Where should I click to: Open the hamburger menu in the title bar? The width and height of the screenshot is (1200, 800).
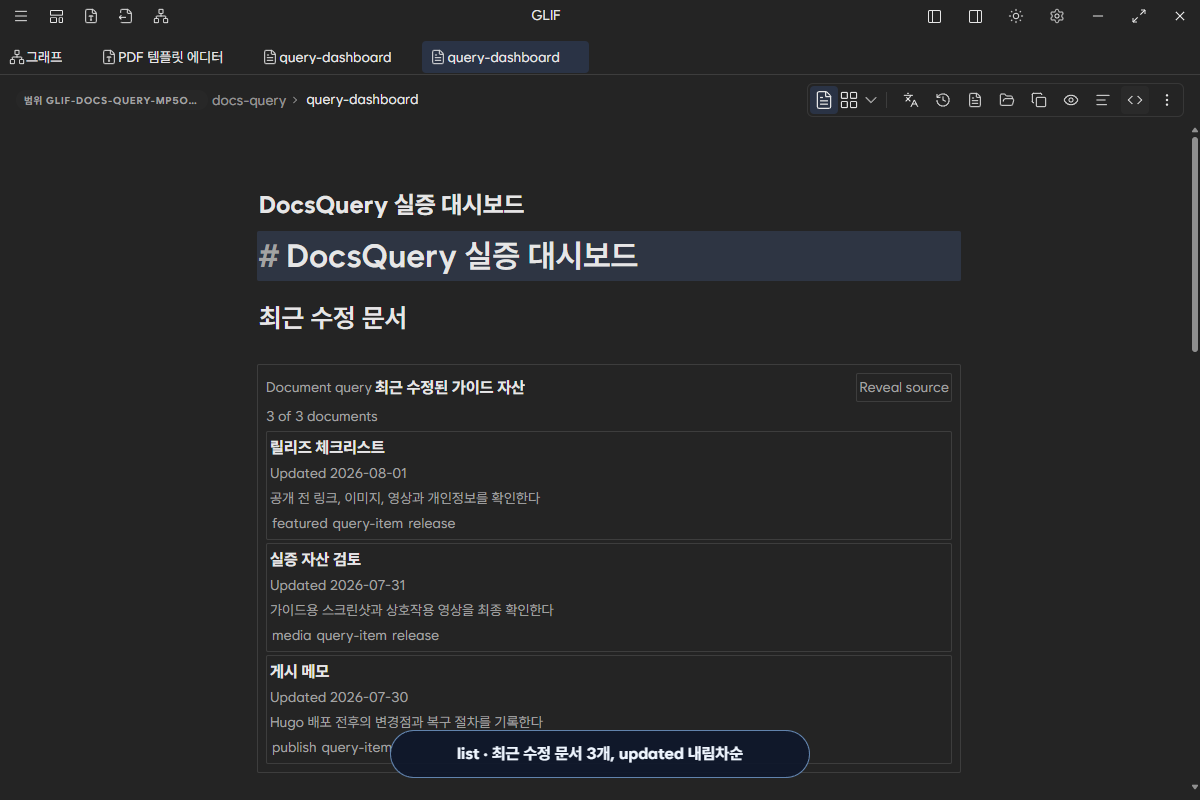[21, 16]
